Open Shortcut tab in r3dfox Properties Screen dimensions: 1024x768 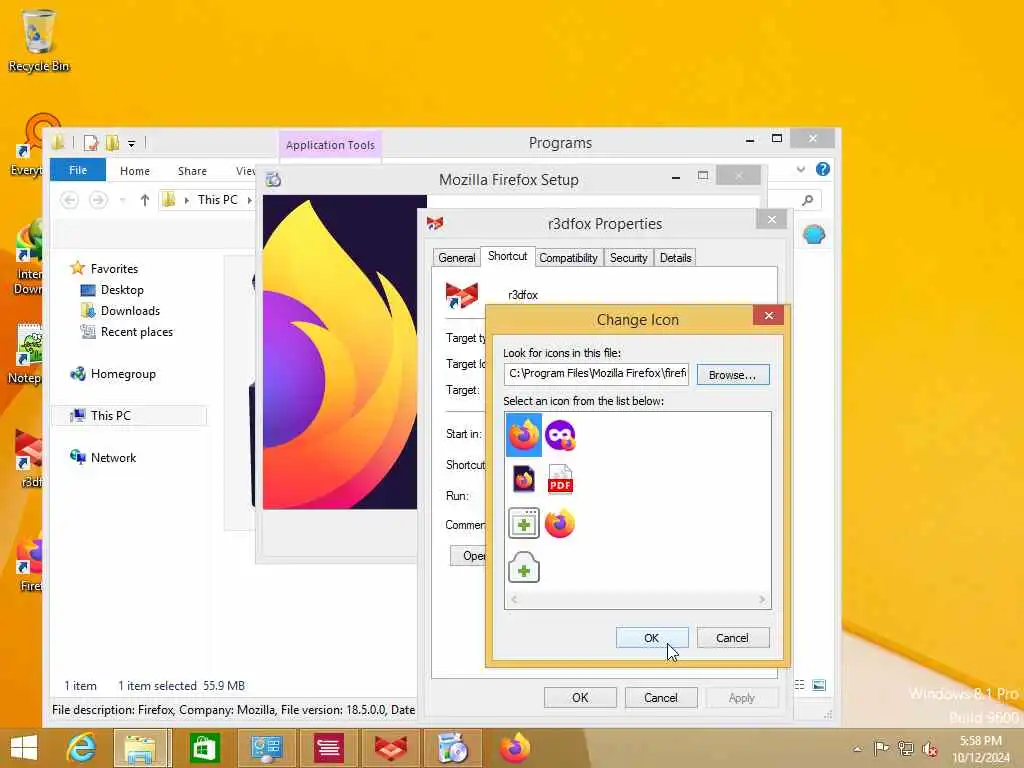pyautogui.click(x=507, y=256)
